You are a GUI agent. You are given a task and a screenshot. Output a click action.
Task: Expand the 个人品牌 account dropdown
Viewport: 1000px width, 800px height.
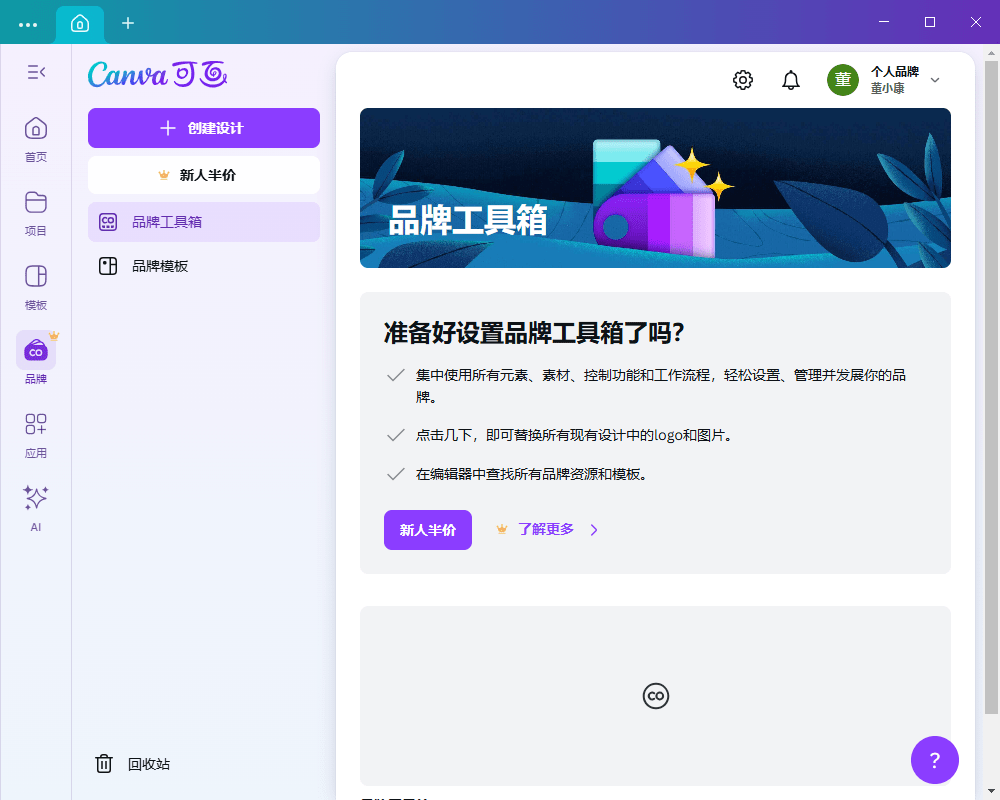click(935, 79)
